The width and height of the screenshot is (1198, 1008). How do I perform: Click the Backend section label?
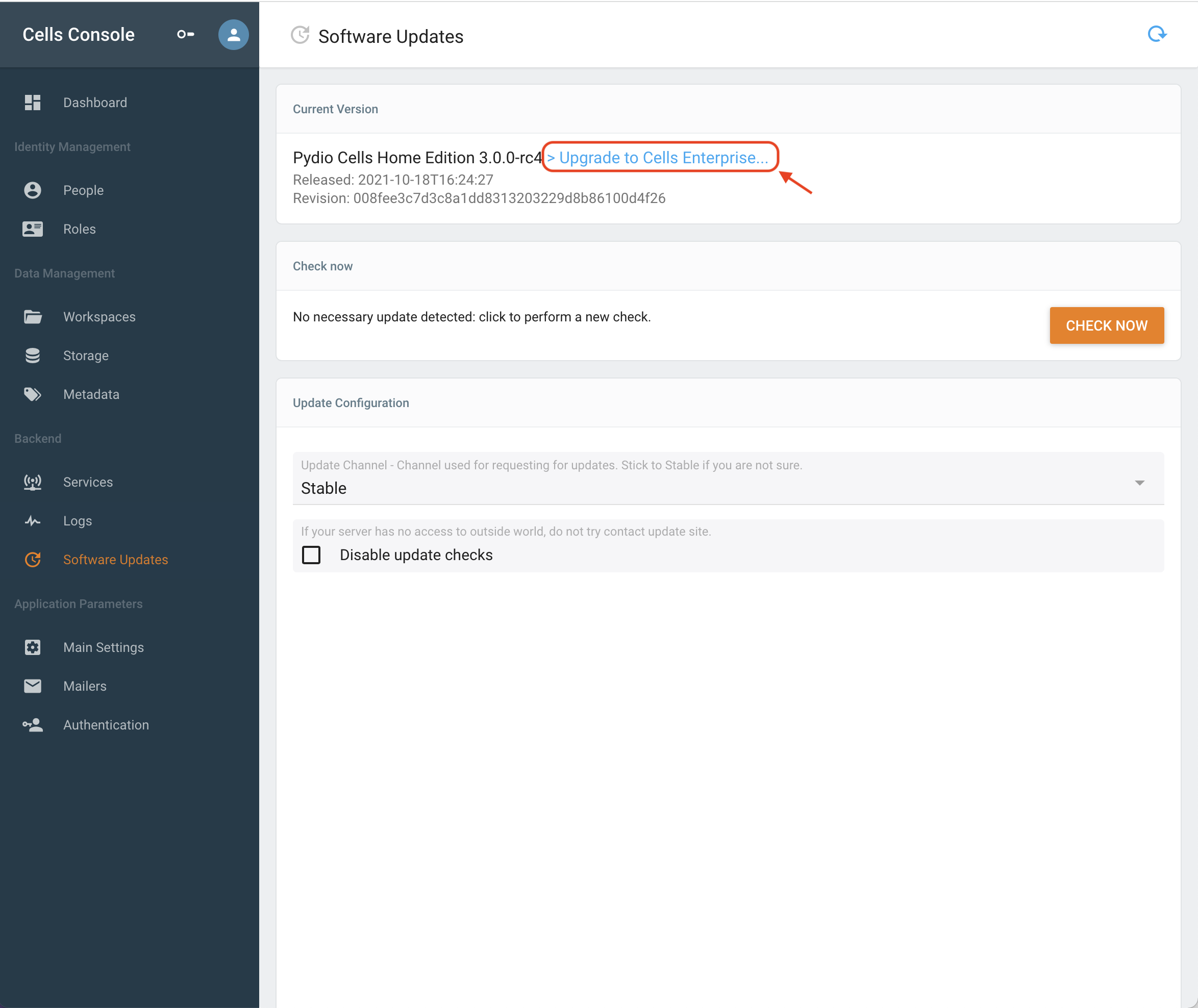38,438
